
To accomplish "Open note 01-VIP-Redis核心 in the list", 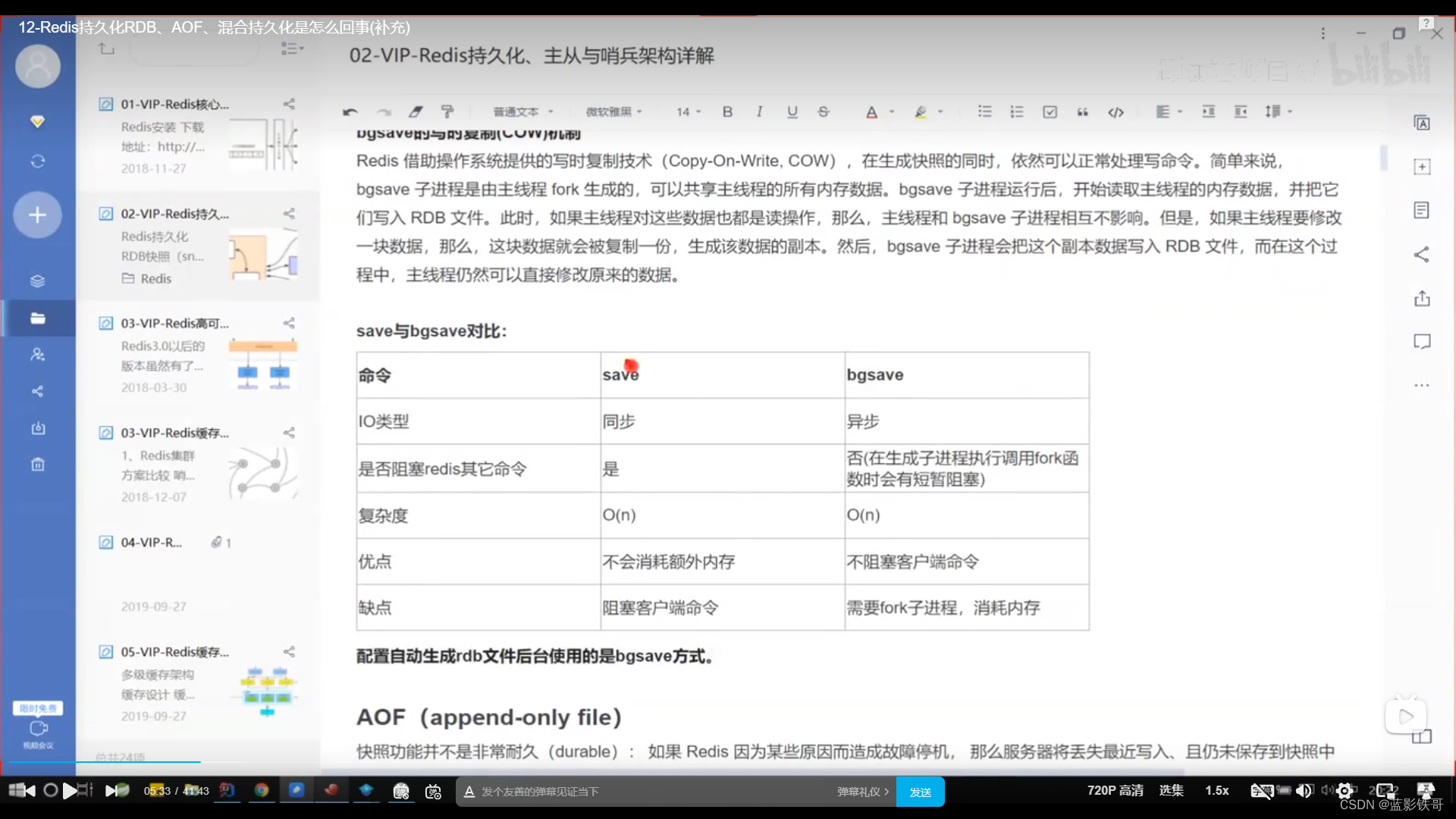I will [198, 136].
